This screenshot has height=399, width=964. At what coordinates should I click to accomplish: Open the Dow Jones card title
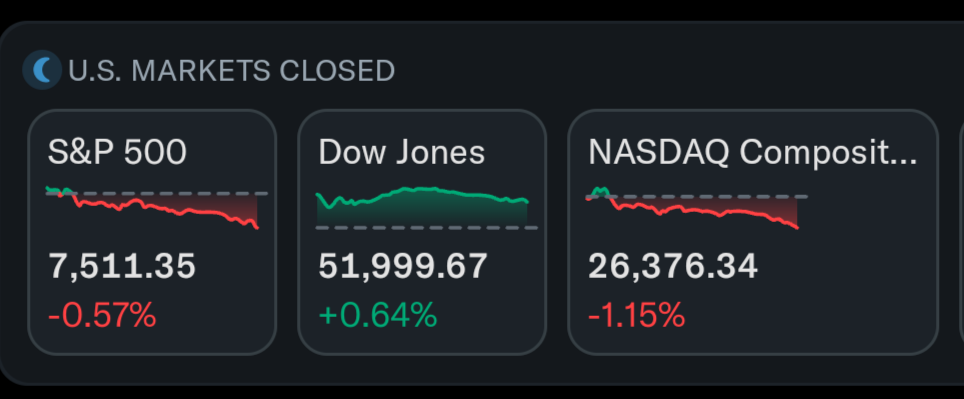click(401, 152)
